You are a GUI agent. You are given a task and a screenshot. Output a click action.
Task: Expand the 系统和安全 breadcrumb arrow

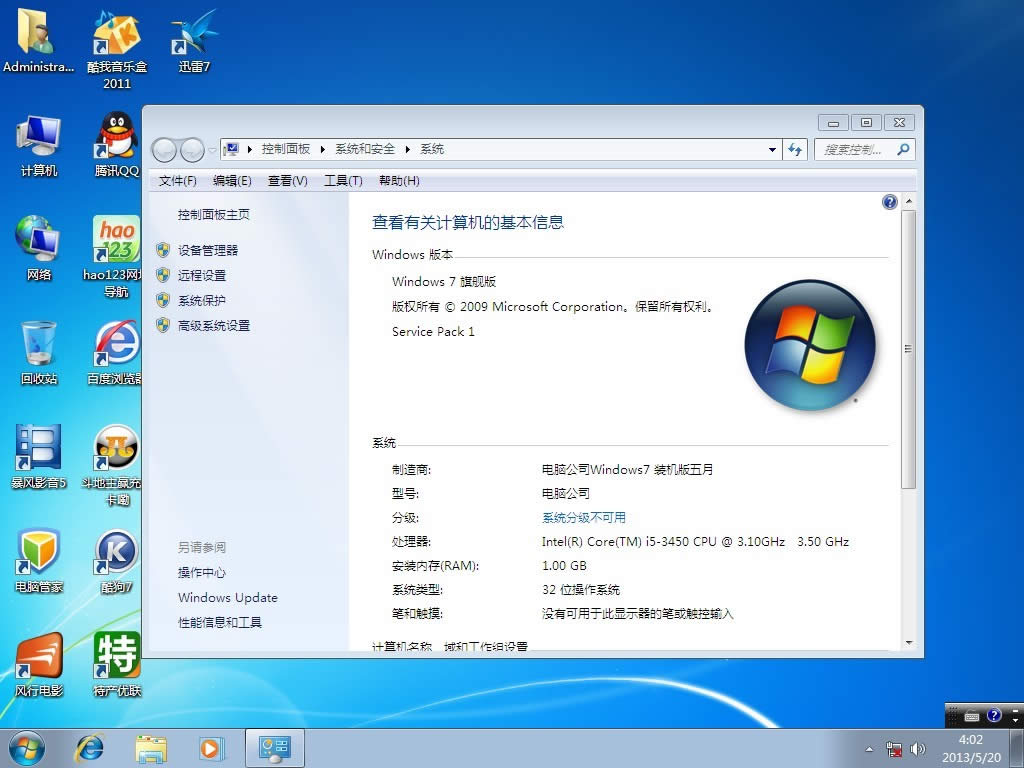(x=406, y=148)
